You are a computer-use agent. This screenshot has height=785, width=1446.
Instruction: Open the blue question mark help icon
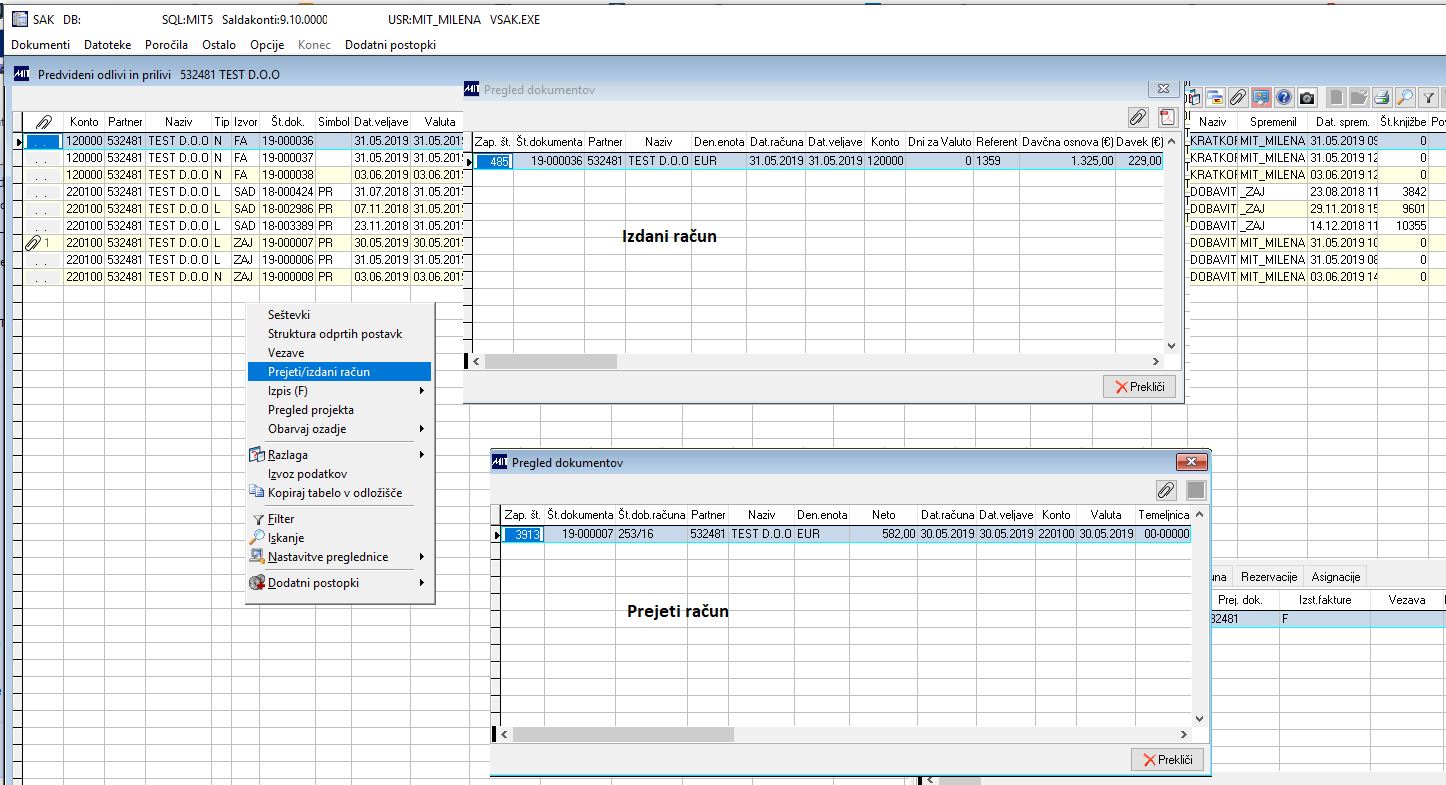pos(1284,97)
